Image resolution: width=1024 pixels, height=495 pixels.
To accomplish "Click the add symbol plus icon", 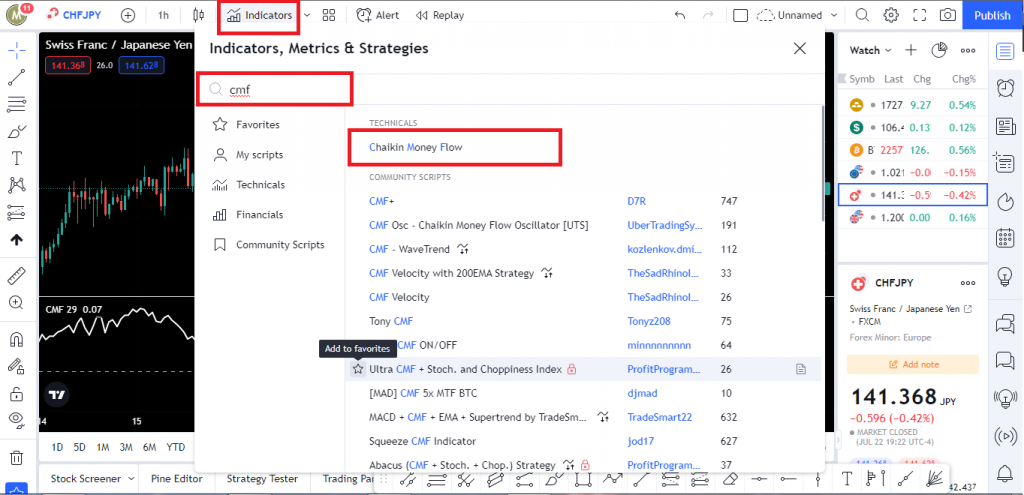I will (128, 15).
